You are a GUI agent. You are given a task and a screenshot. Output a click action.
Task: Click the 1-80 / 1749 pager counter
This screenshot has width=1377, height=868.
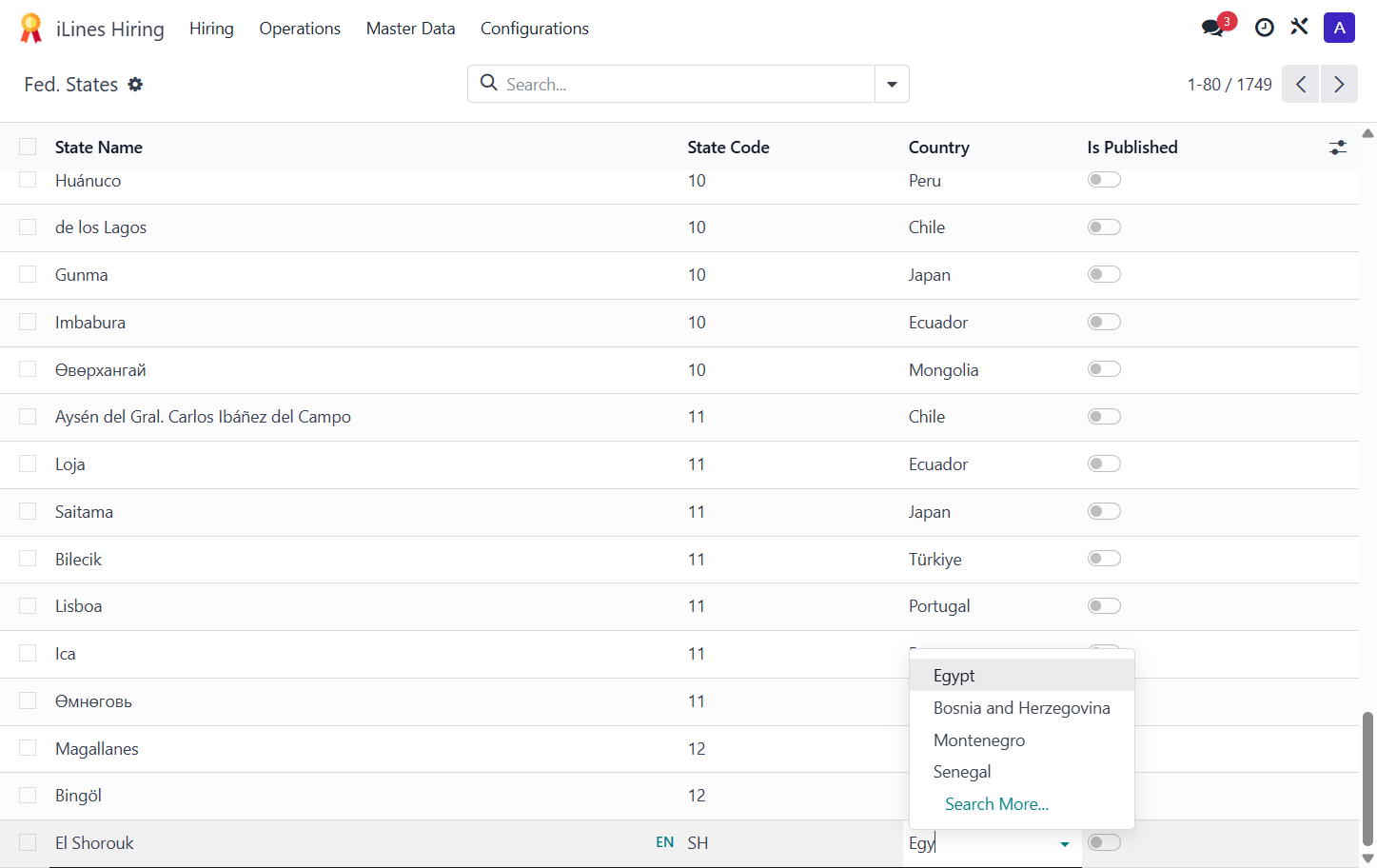1229,85
